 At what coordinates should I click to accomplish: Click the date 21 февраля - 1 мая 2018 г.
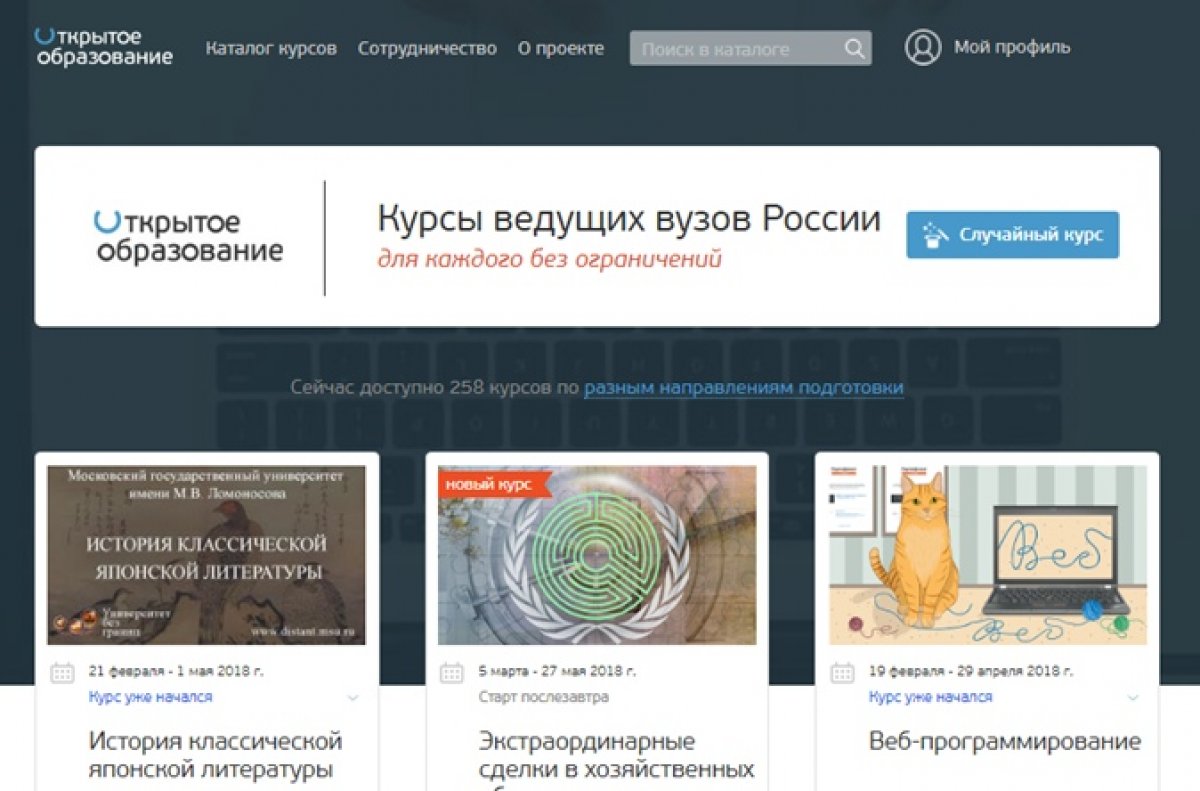tap(176, 671)
